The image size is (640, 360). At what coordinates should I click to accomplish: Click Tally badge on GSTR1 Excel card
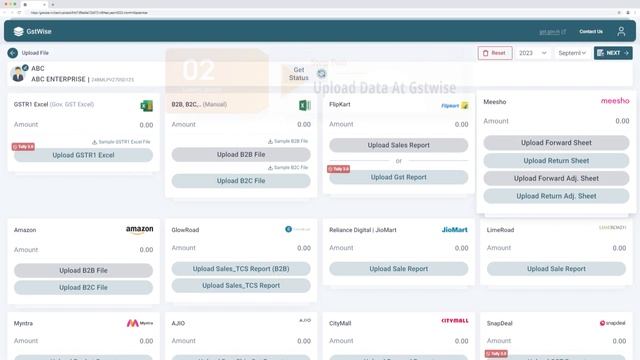click(23, 147)
